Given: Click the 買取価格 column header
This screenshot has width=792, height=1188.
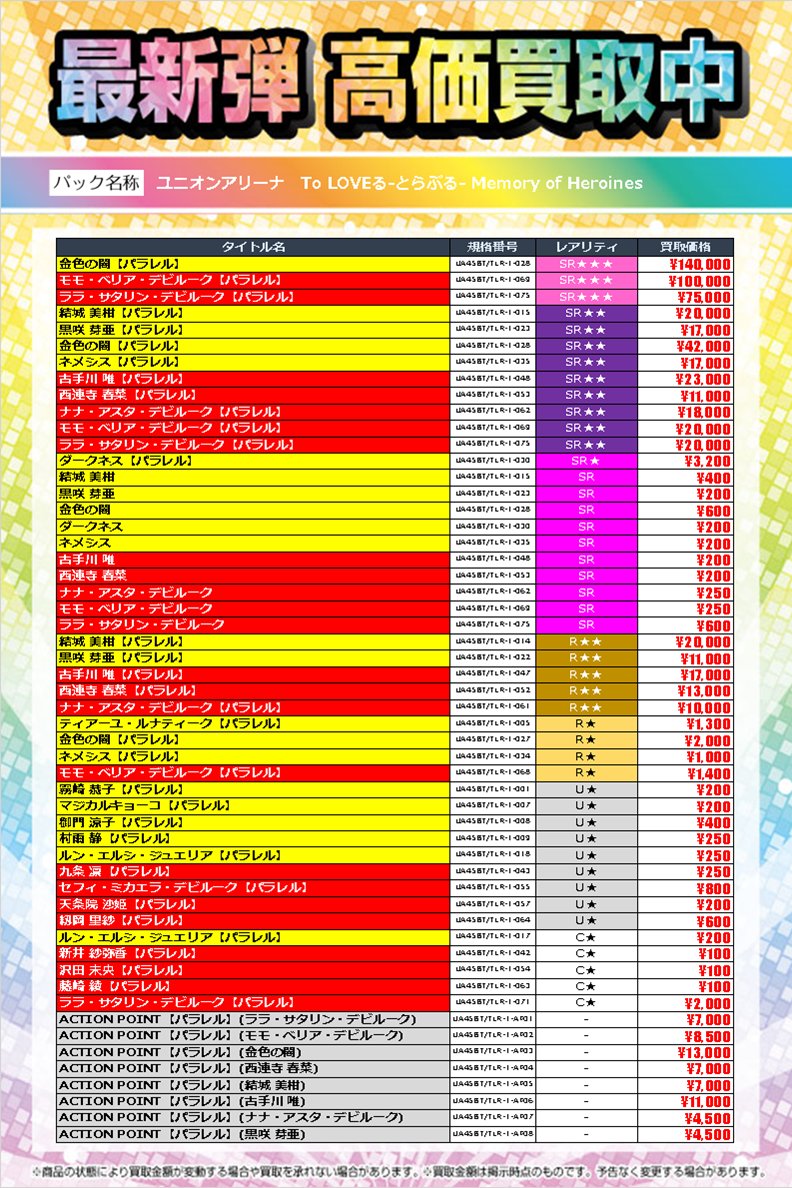Looking at the screenshot, I should (685, 247).
